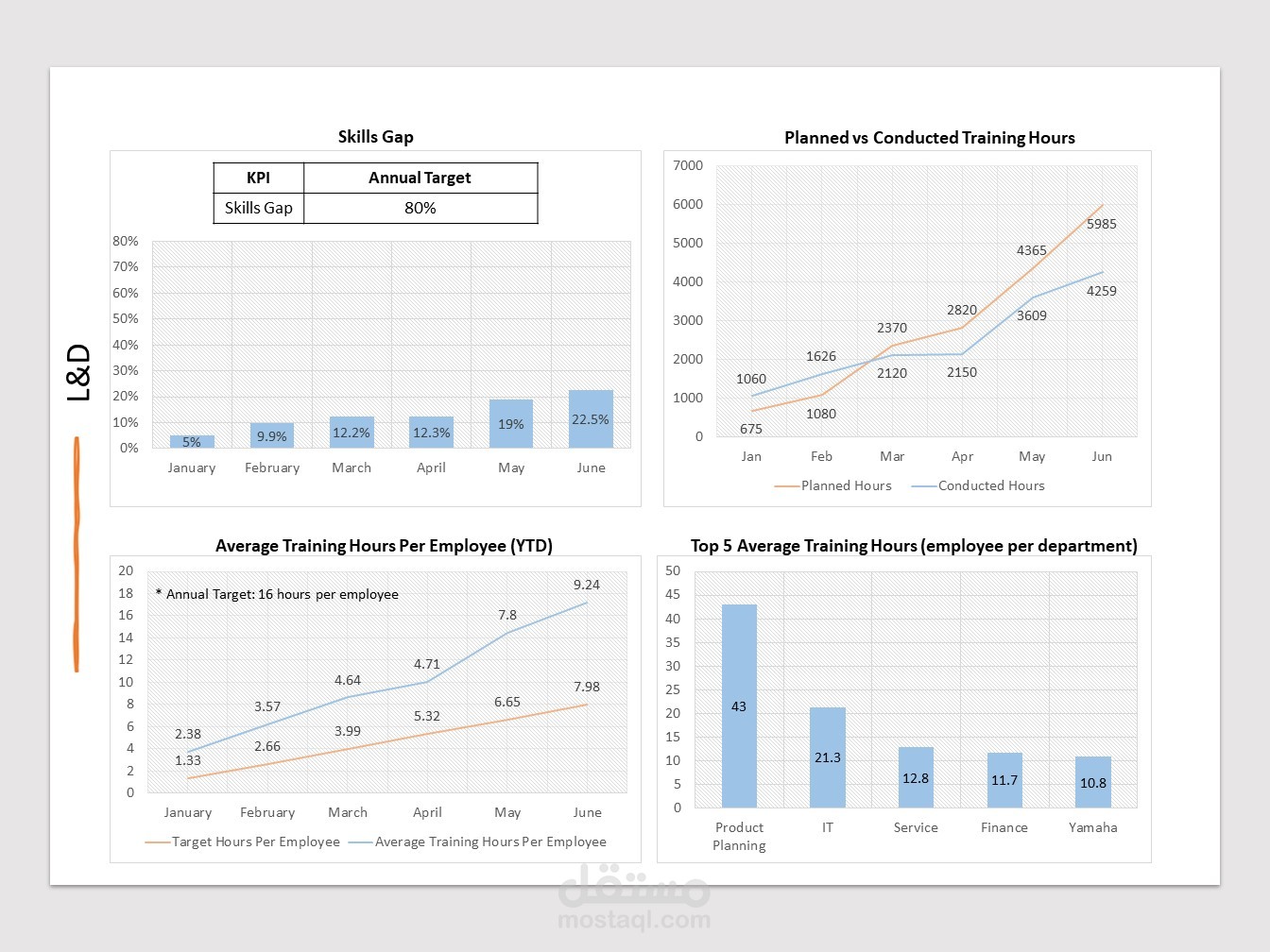This screenshot has height=952, width=1270.
Task: Select the 675 data label
Action: pyautogui.click(x=751, y=429)
